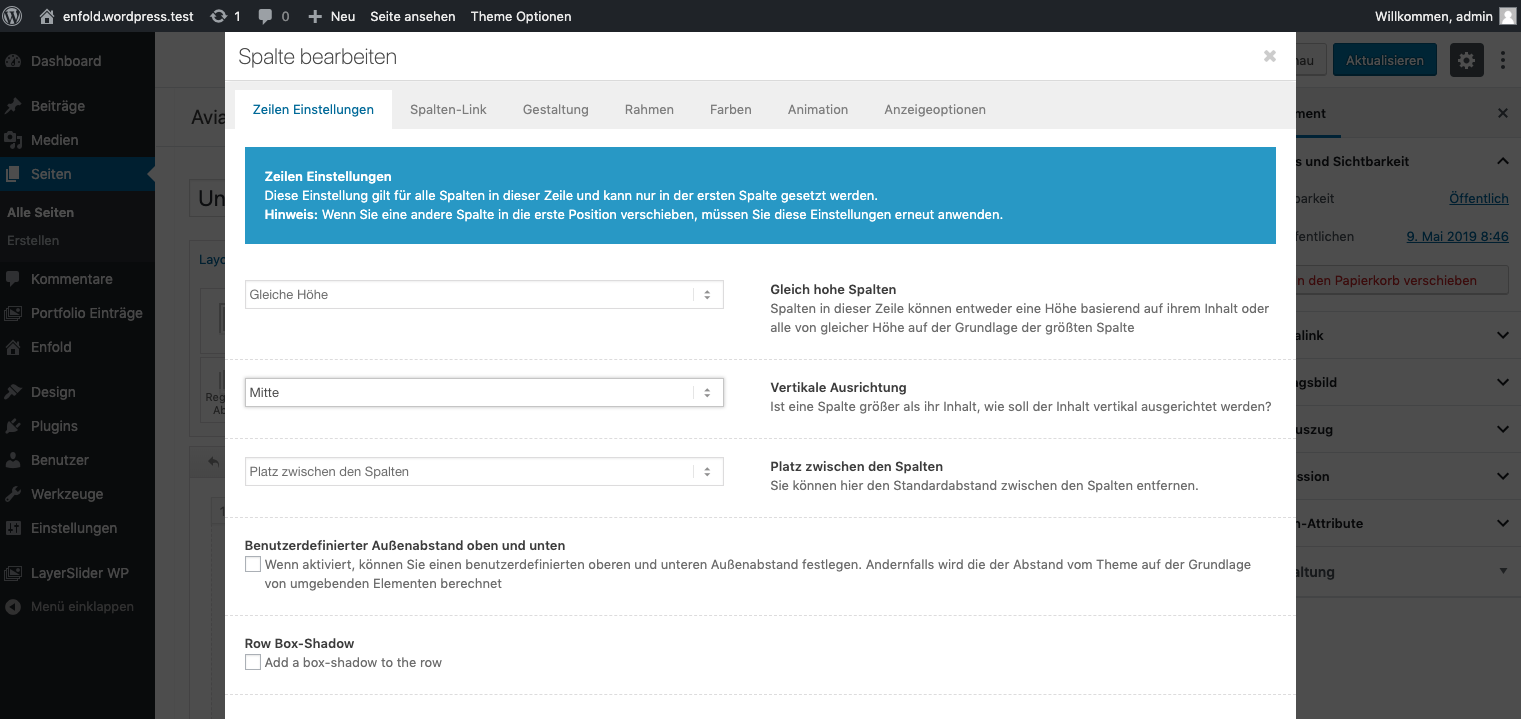This screenshot has height=719, width=1521.
Task: Close the Spalte bearbeiten dialog
Action: [x=1270, y=56]
